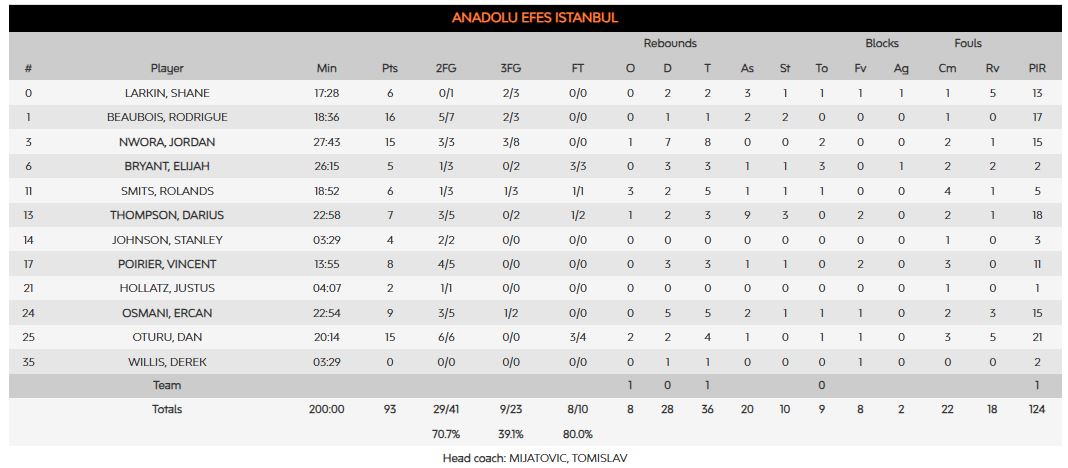This screenshot has height=468, width=1068.
Task: Click the Rebounds group header
Action: [670, 44]
